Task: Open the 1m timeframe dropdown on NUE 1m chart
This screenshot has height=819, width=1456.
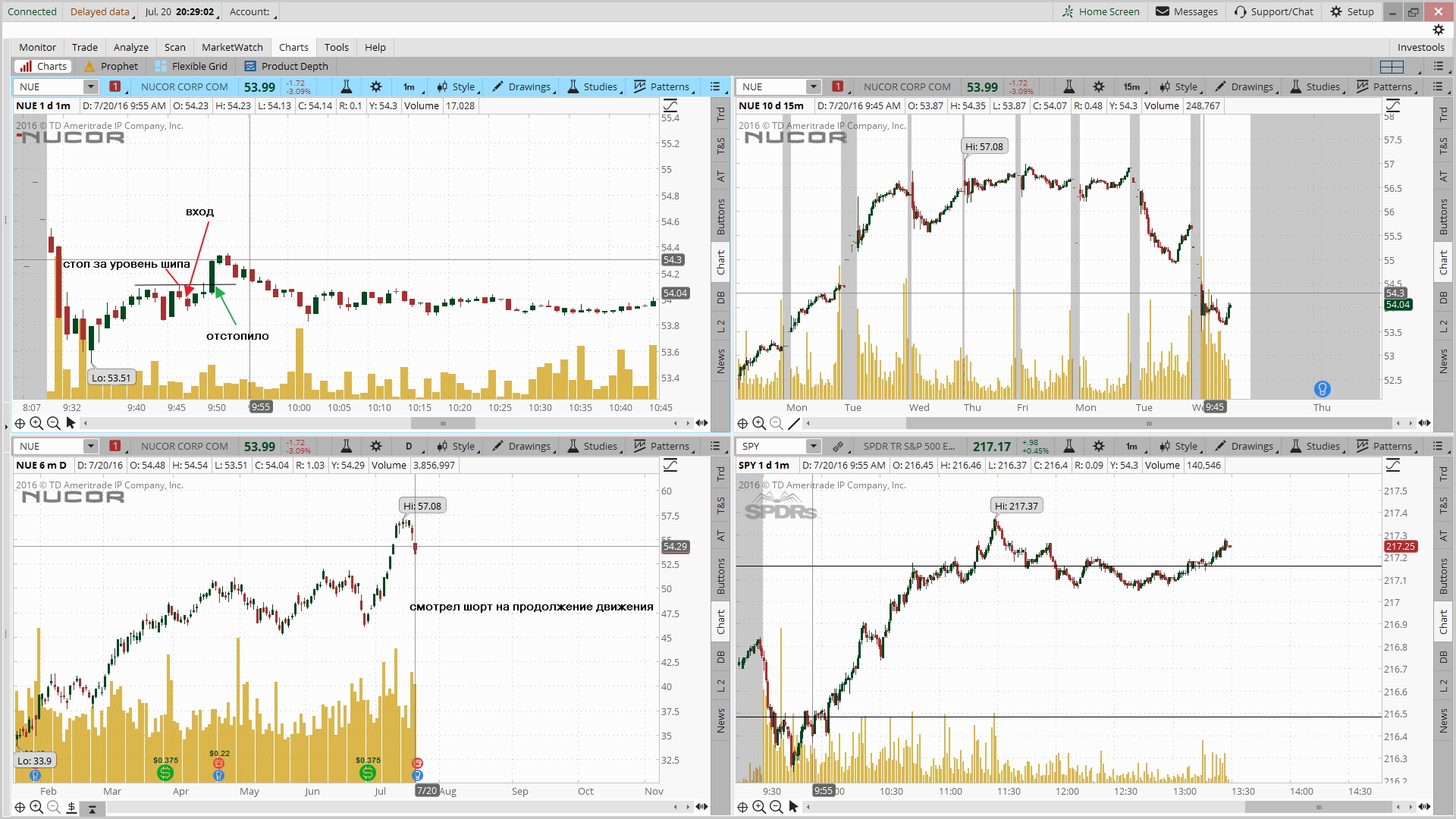Action: coord(412,86)
